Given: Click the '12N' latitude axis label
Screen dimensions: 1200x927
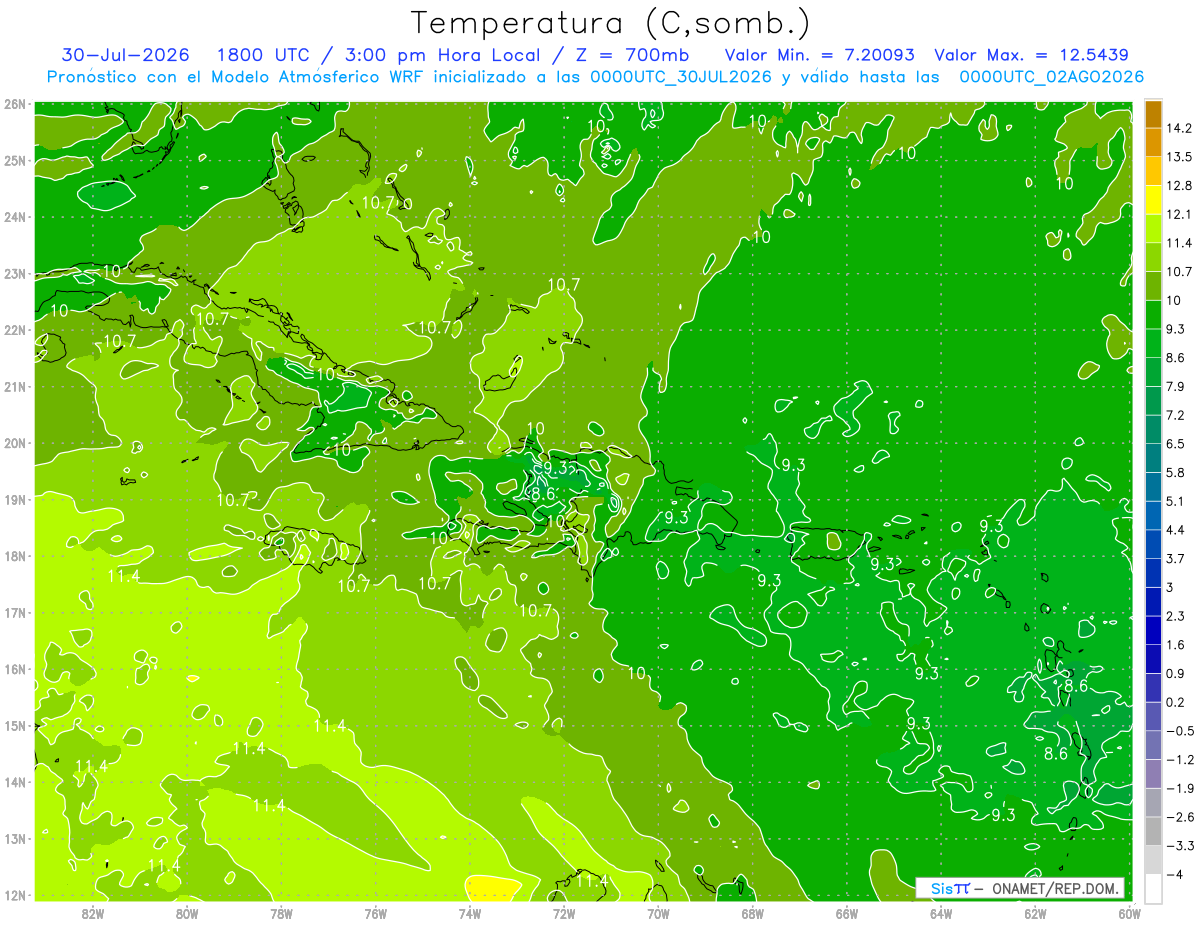Looking at the screenshot, I should (15, 895).
